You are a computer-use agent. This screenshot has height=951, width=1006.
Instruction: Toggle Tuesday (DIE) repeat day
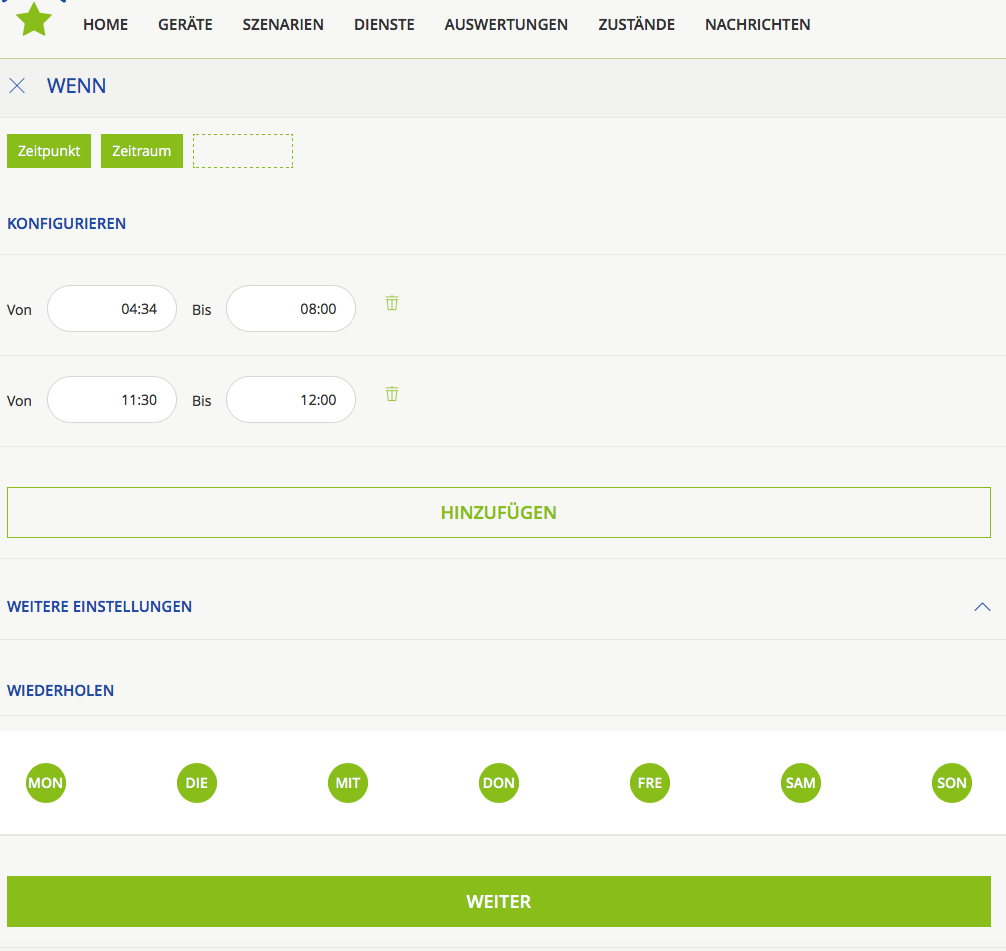tap(197, 783)
